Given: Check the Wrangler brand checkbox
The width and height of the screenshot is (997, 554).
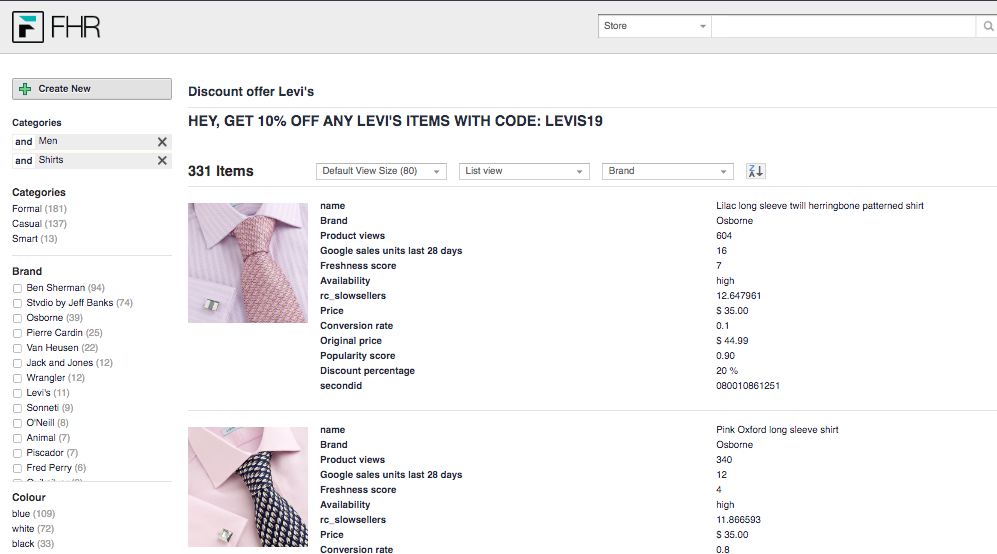Looking at the screenshot, I should coord(17,378).
